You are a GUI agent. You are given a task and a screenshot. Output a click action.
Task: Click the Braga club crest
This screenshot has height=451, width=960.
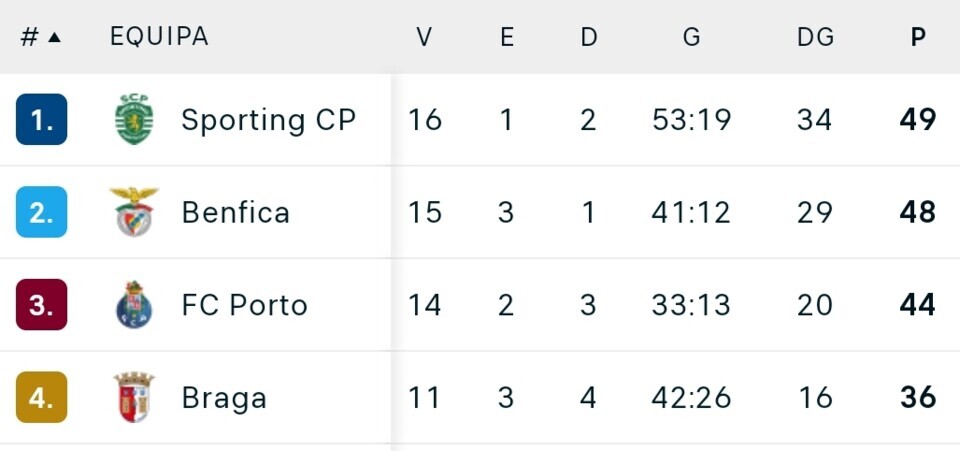(x=134, y=398)
